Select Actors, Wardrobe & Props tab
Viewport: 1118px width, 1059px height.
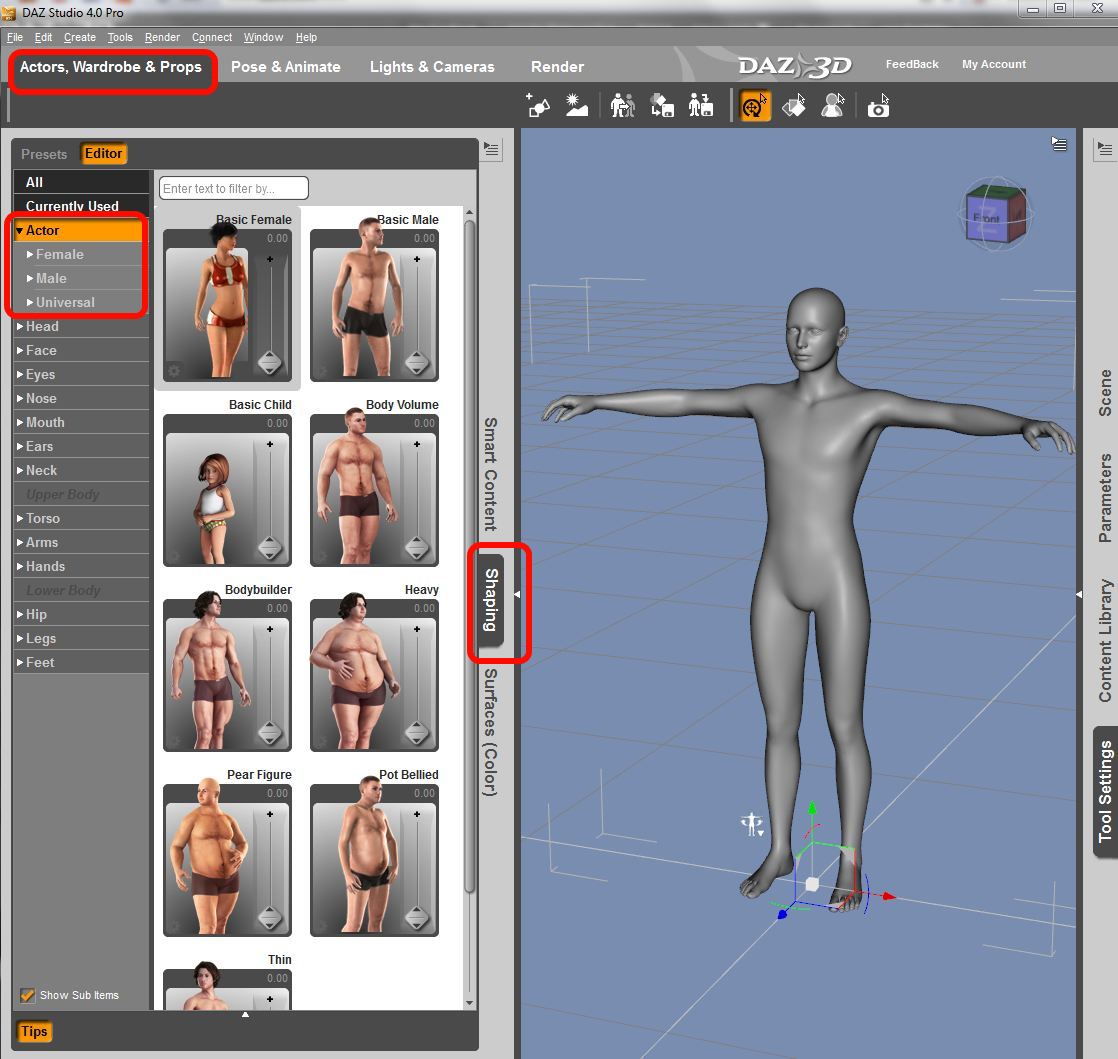tap(111, 67)
